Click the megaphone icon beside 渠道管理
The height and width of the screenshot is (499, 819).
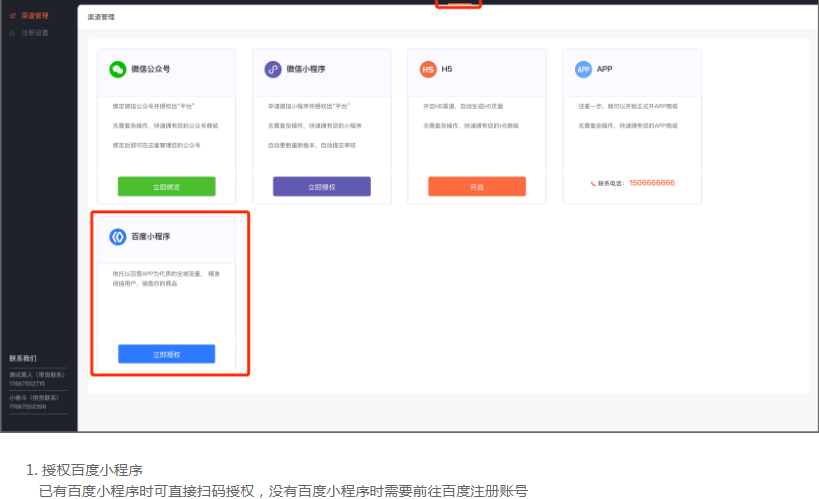tap(13, 16)
